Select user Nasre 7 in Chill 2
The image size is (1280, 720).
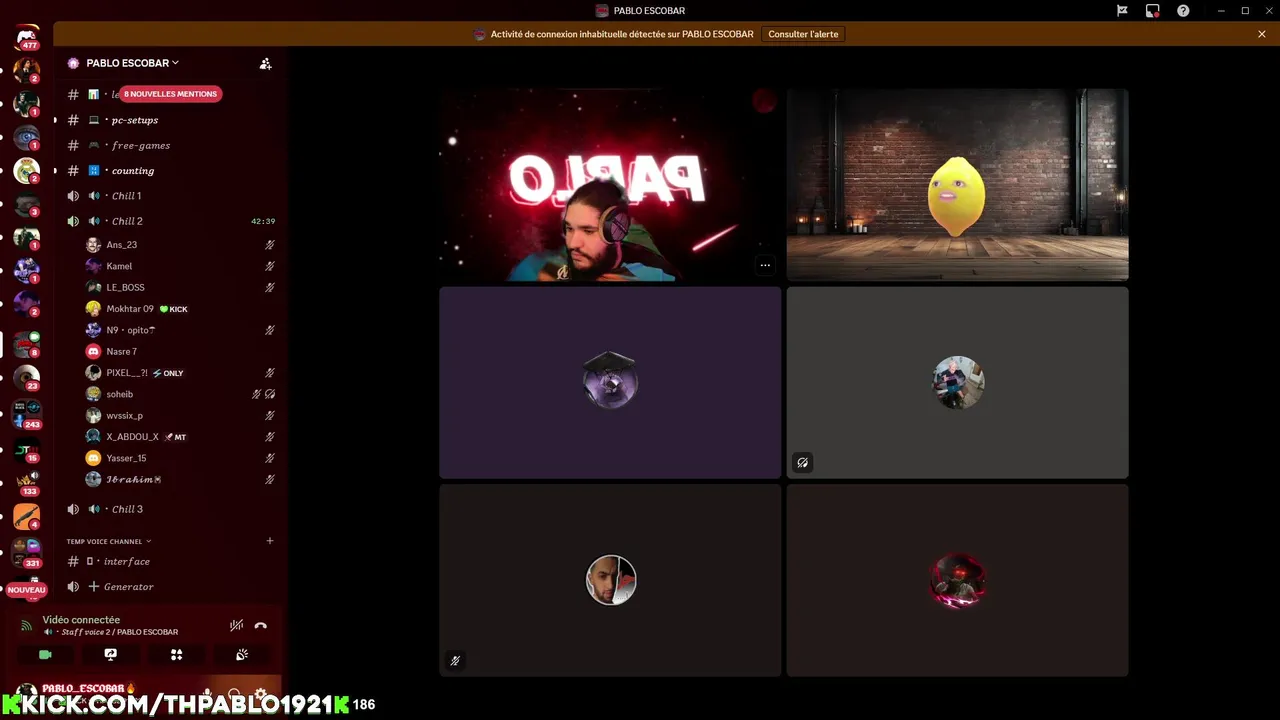click(180, 351)
